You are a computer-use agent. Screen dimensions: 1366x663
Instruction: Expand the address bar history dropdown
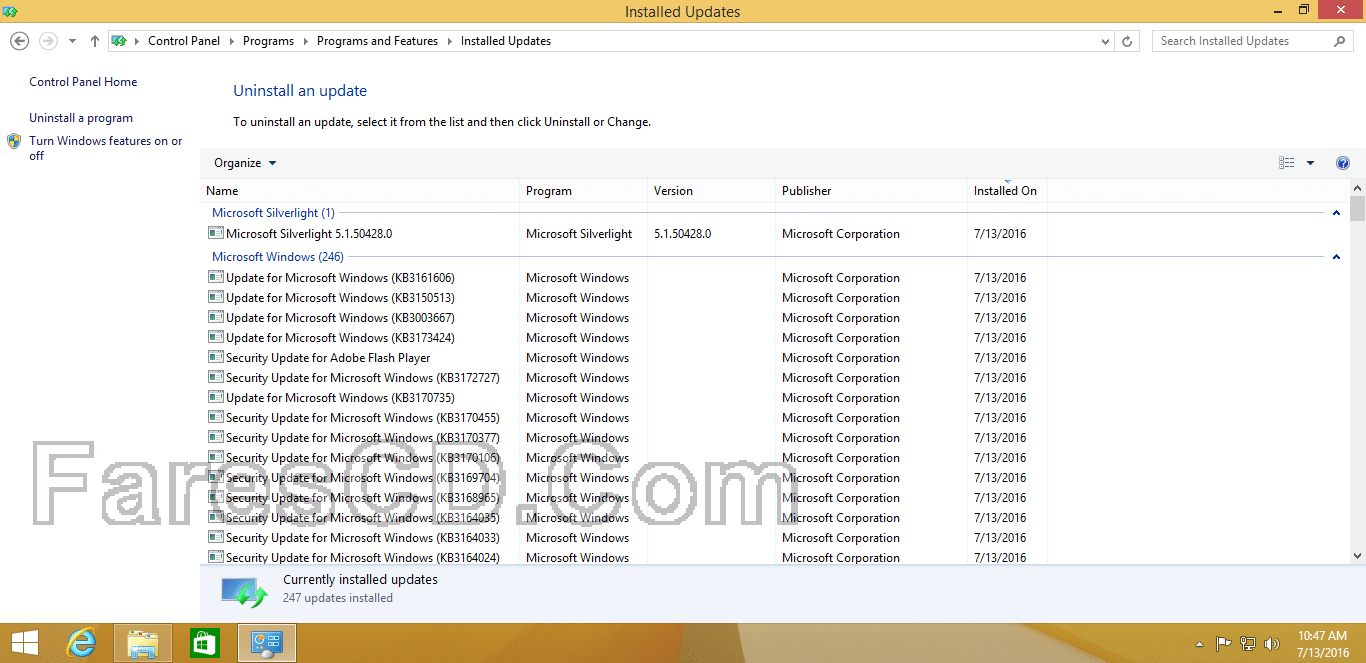(x=1105, y=41)
